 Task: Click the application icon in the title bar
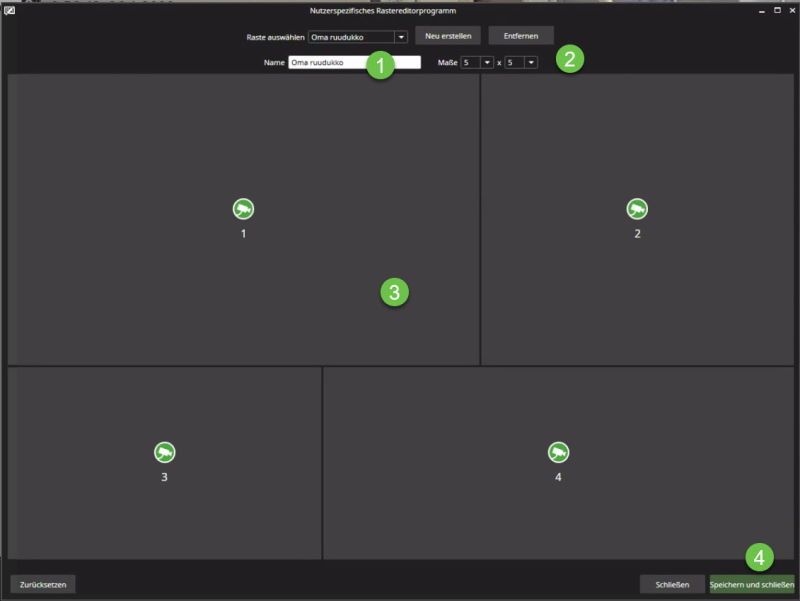pos(10,10)
